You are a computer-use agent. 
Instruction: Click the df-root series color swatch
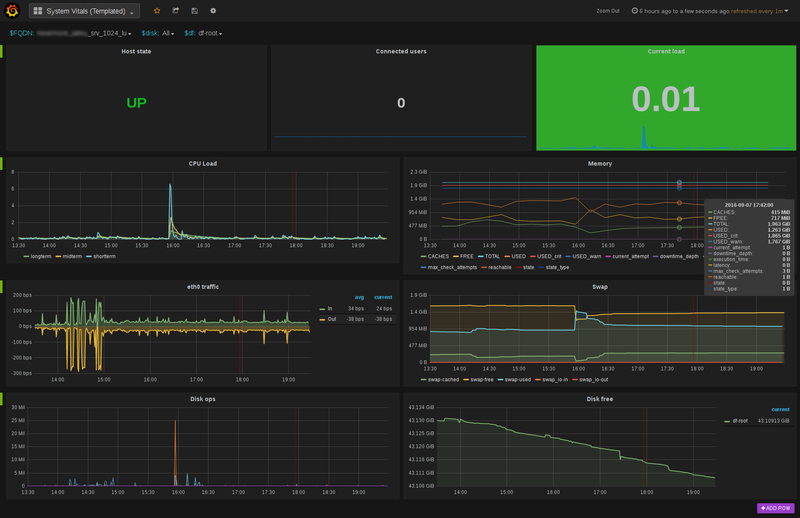(727, 422)
